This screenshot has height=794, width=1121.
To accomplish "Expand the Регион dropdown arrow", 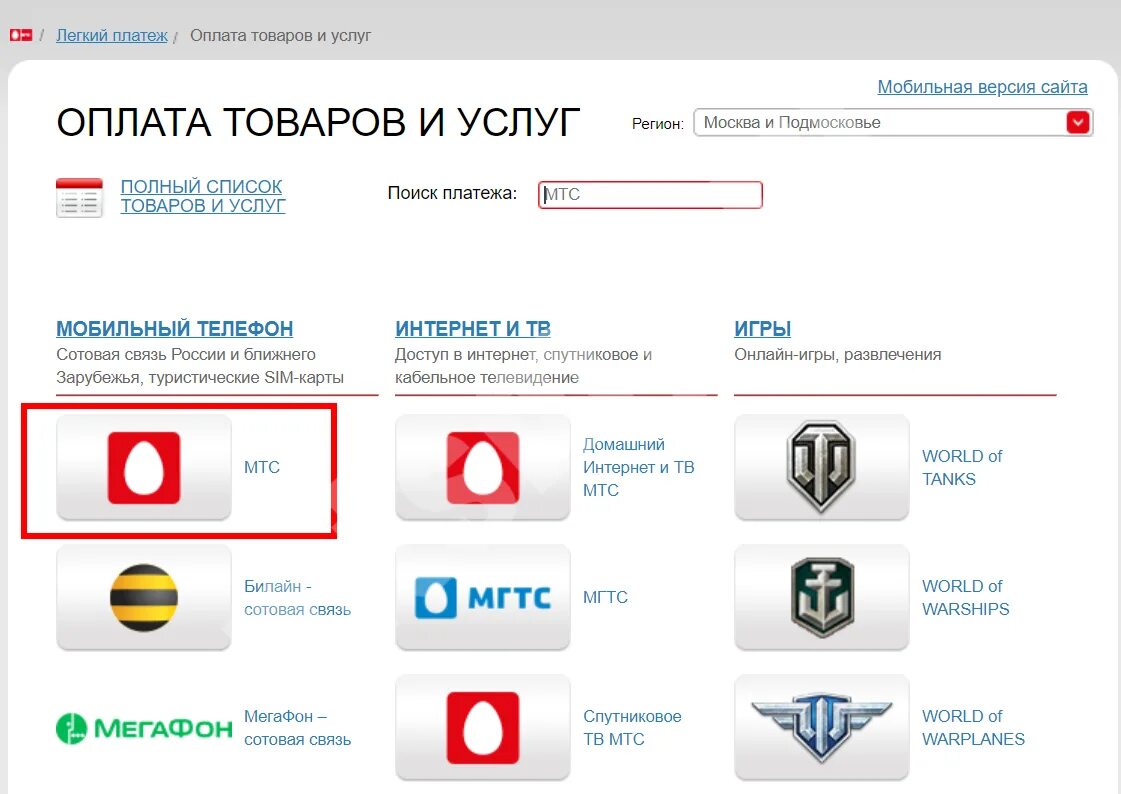I will 1077,122.
